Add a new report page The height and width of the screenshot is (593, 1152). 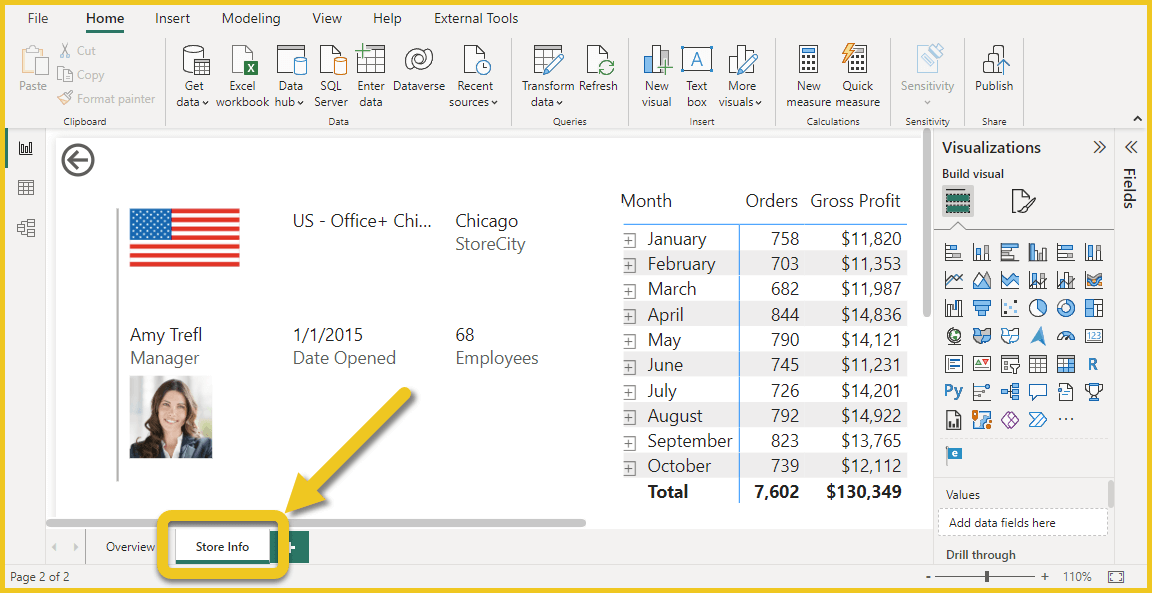[293, 547]
